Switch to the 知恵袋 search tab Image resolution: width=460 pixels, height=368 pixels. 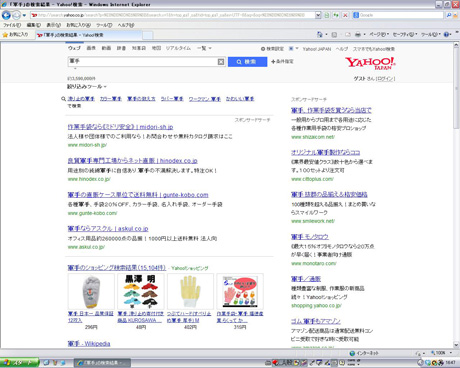click(x=139, y=48)
